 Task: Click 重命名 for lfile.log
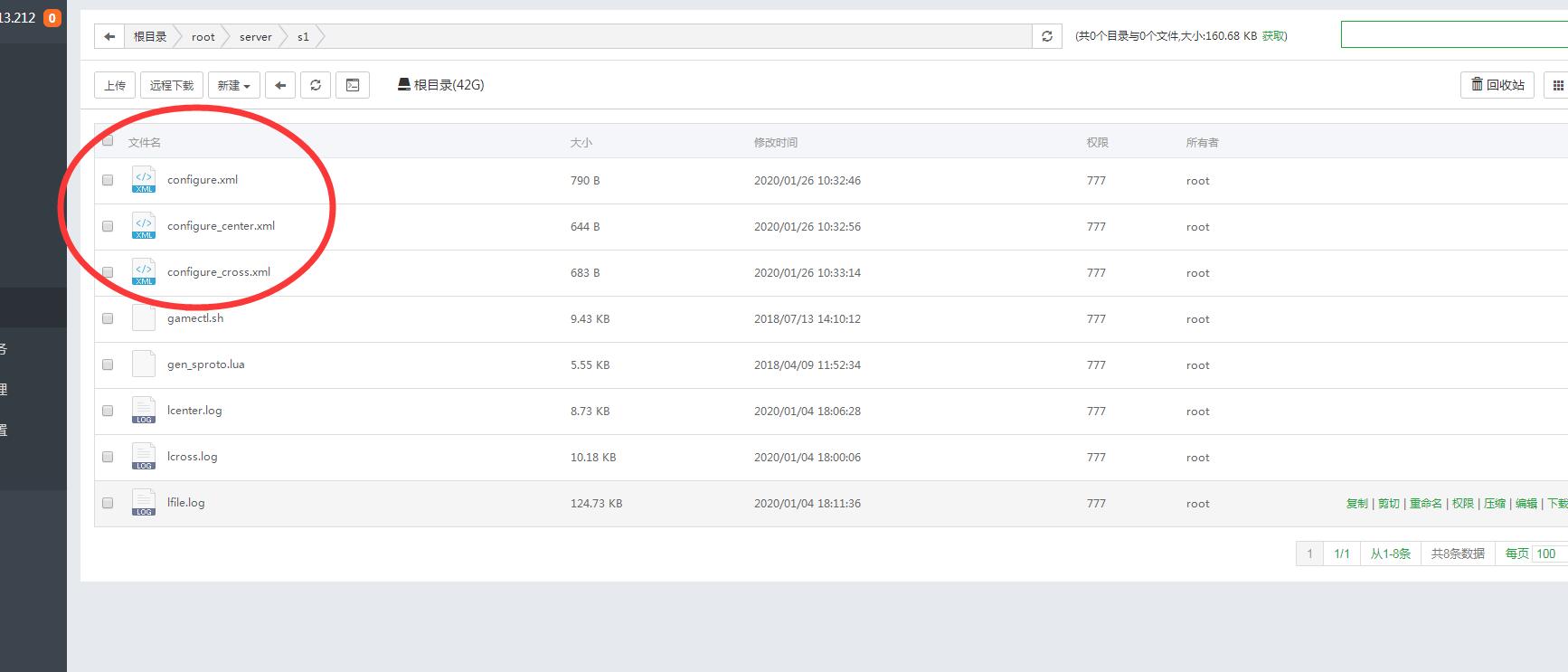point(1425,504)
